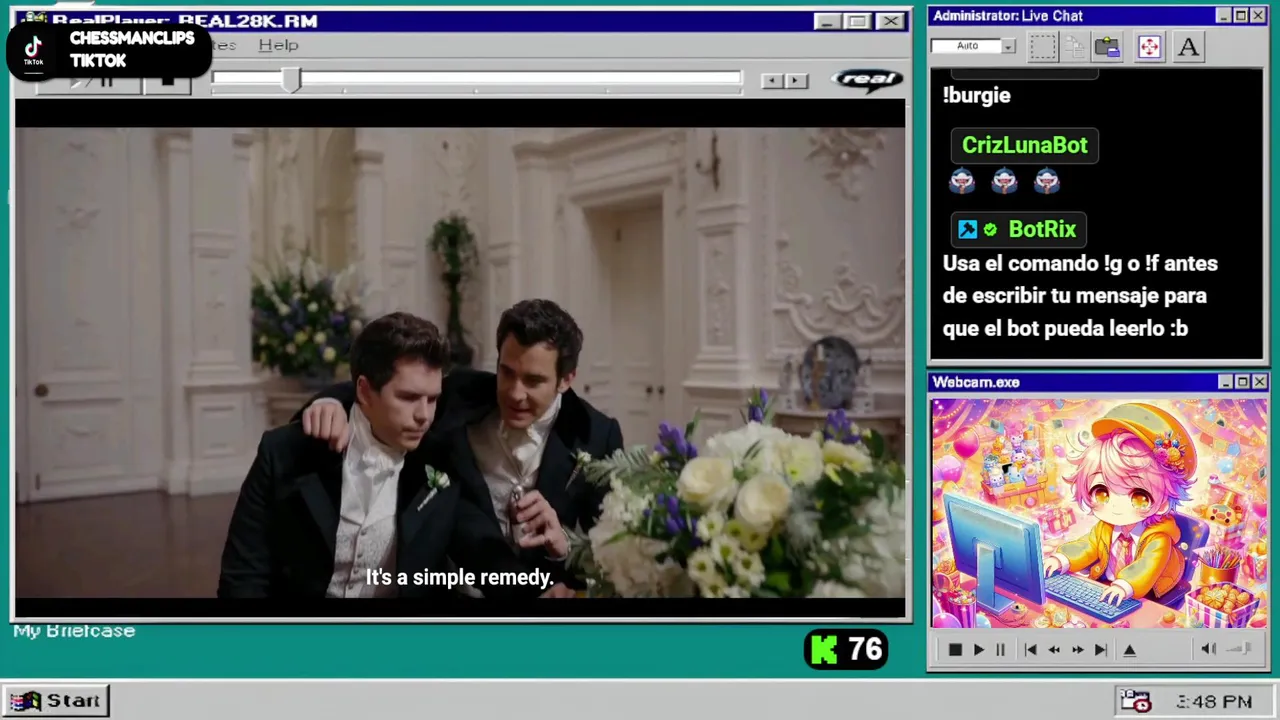Click the third emote under CrizLunaBot
Image resolution: width=1280 pixels, height=720 pixels.
(x=1046, y=180)
